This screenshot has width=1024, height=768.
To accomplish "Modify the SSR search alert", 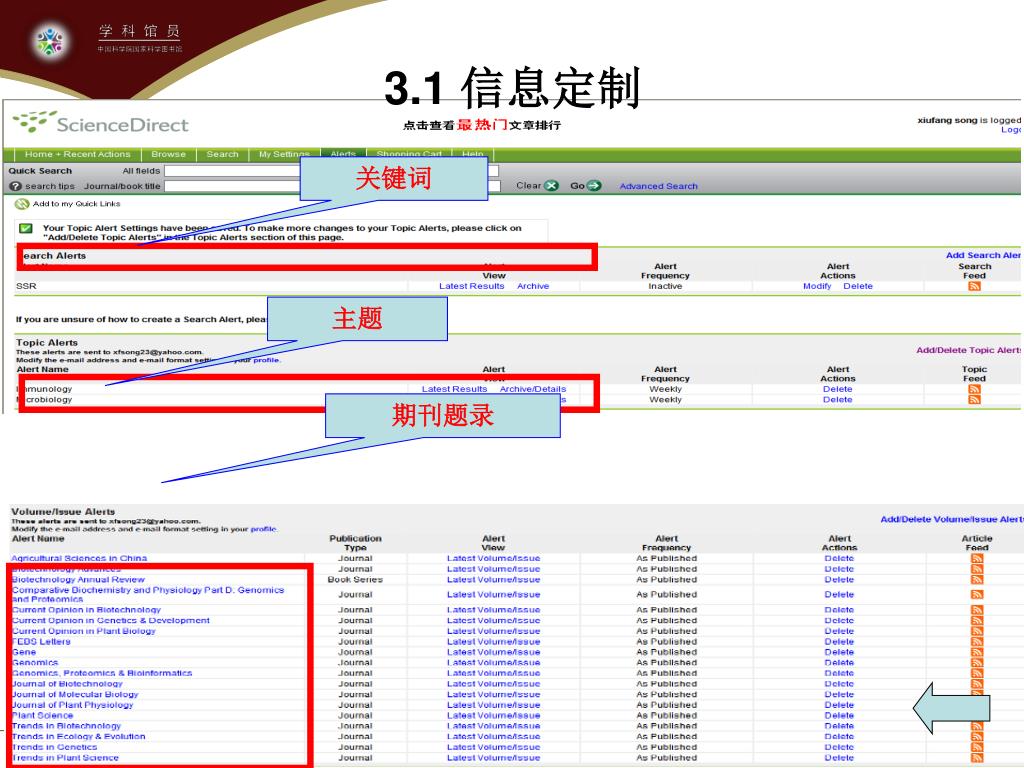I will click(x=817, y=286).
